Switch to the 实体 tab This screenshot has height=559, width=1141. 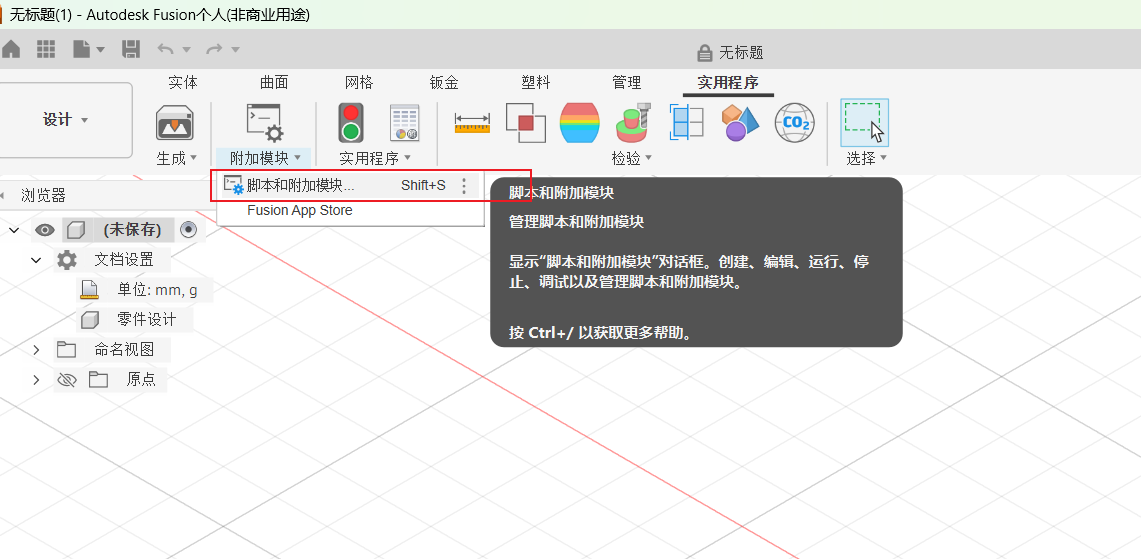click(x=183, y=82)
